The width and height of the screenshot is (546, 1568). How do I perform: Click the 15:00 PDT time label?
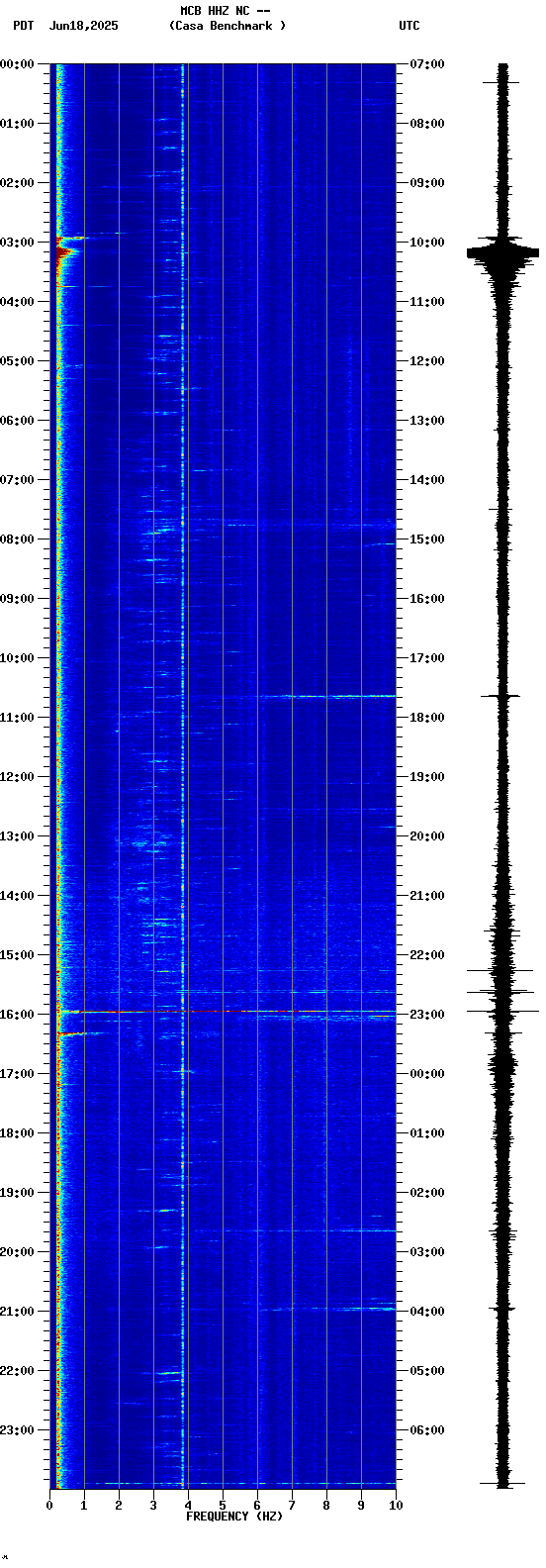(x=17, y=955)
